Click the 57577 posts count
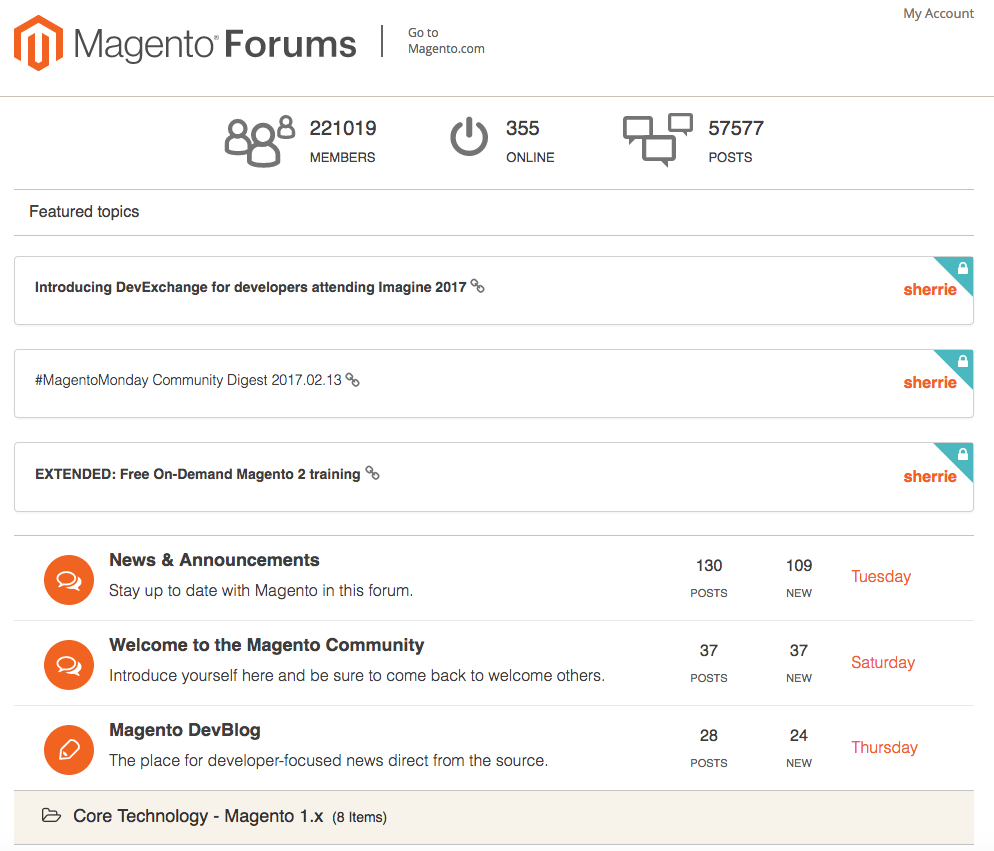994x851 pixels. 736,128
